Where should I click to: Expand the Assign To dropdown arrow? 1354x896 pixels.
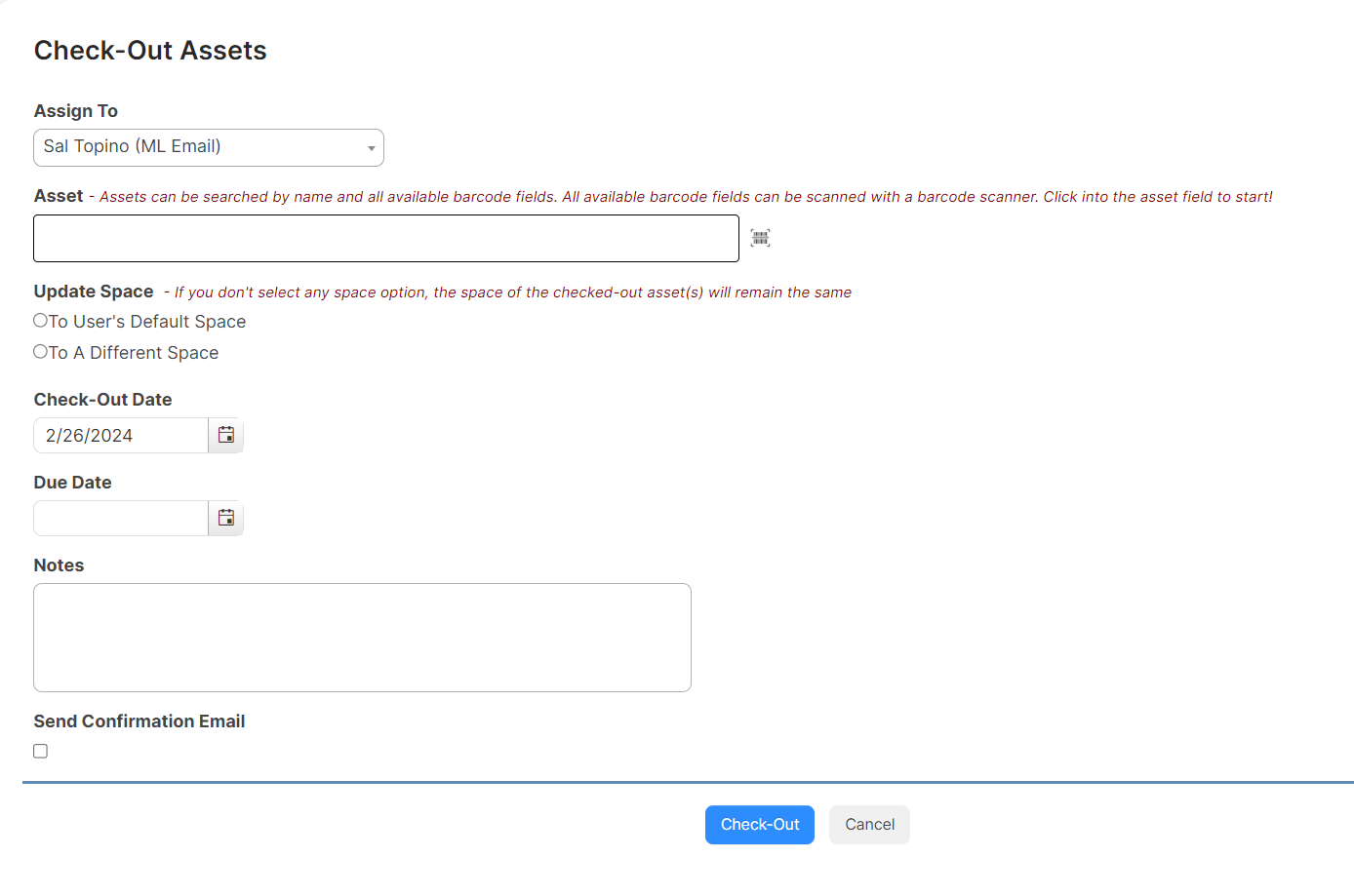pyautogui.click(x=371, y=148)
